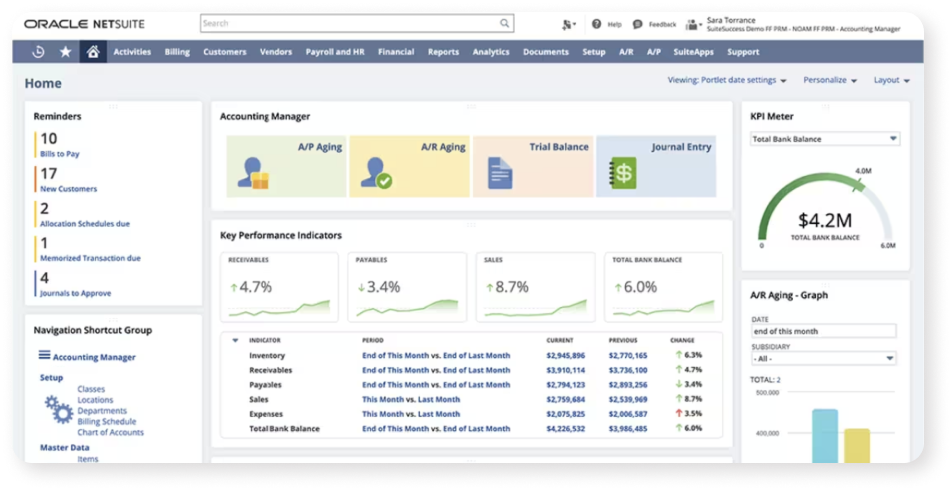Open the A/P Aging shortcut tile

point(285,166)
